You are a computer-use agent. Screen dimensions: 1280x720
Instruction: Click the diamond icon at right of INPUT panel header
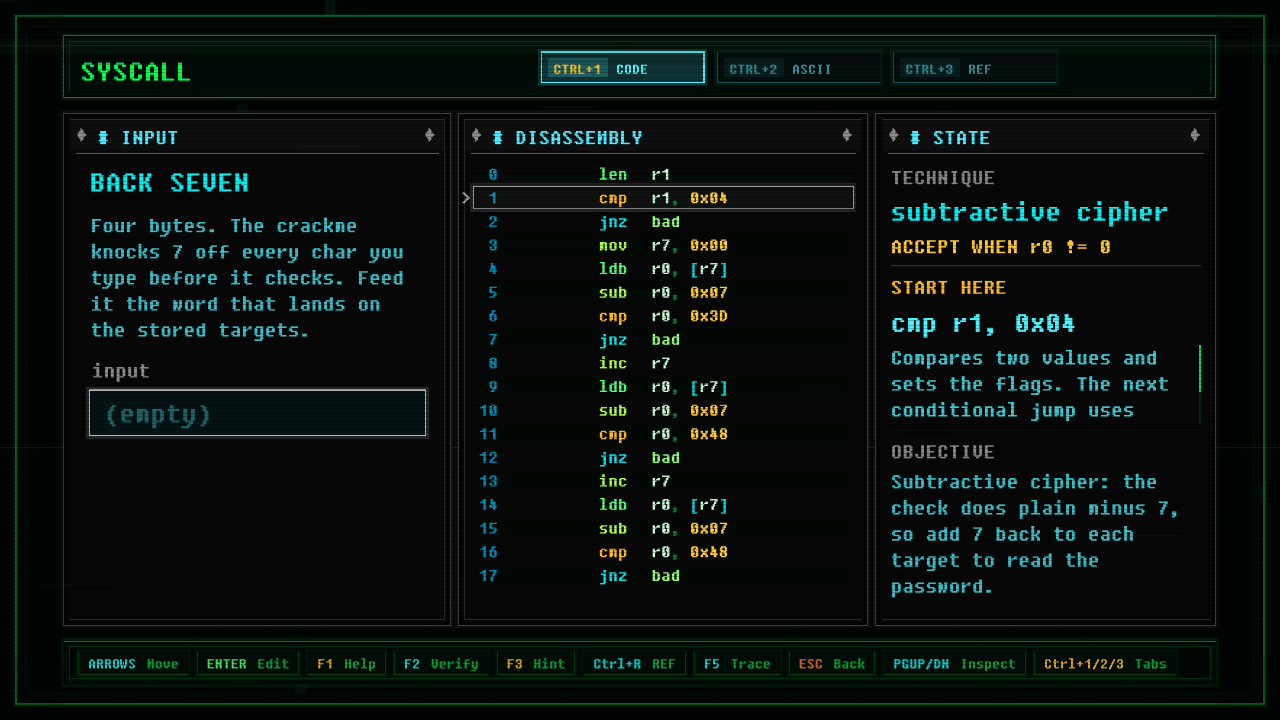429,136
